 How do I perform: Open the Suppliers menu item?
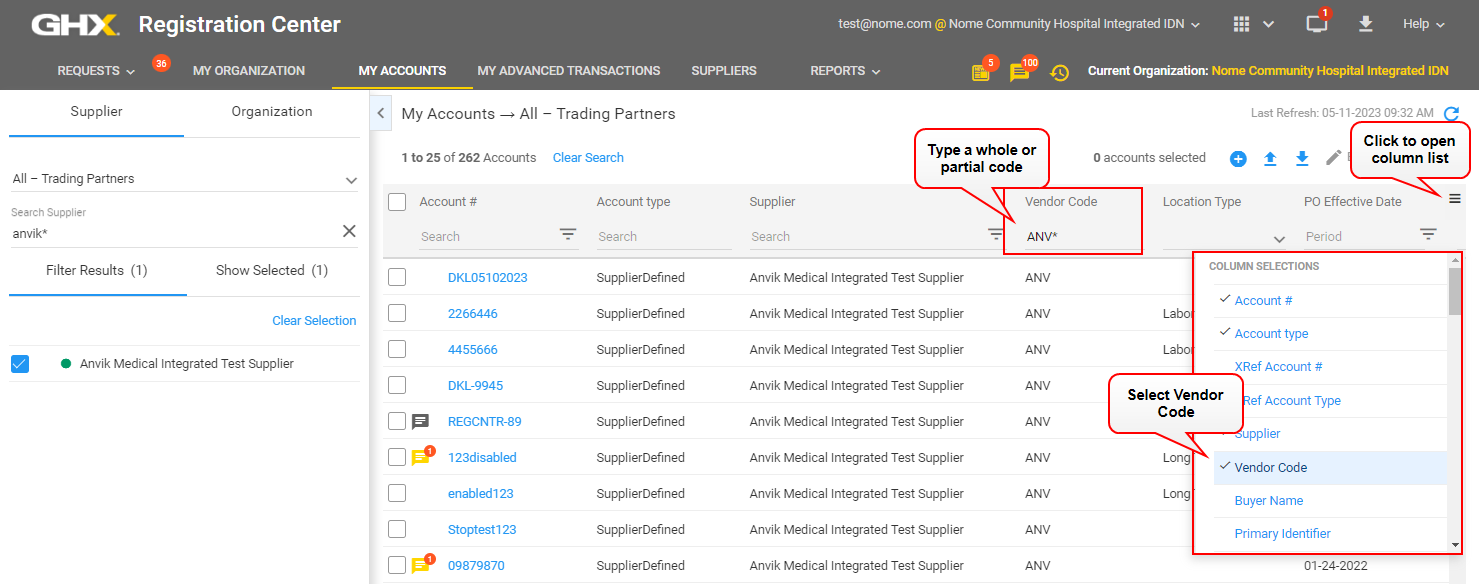click(x=724, y=71)
